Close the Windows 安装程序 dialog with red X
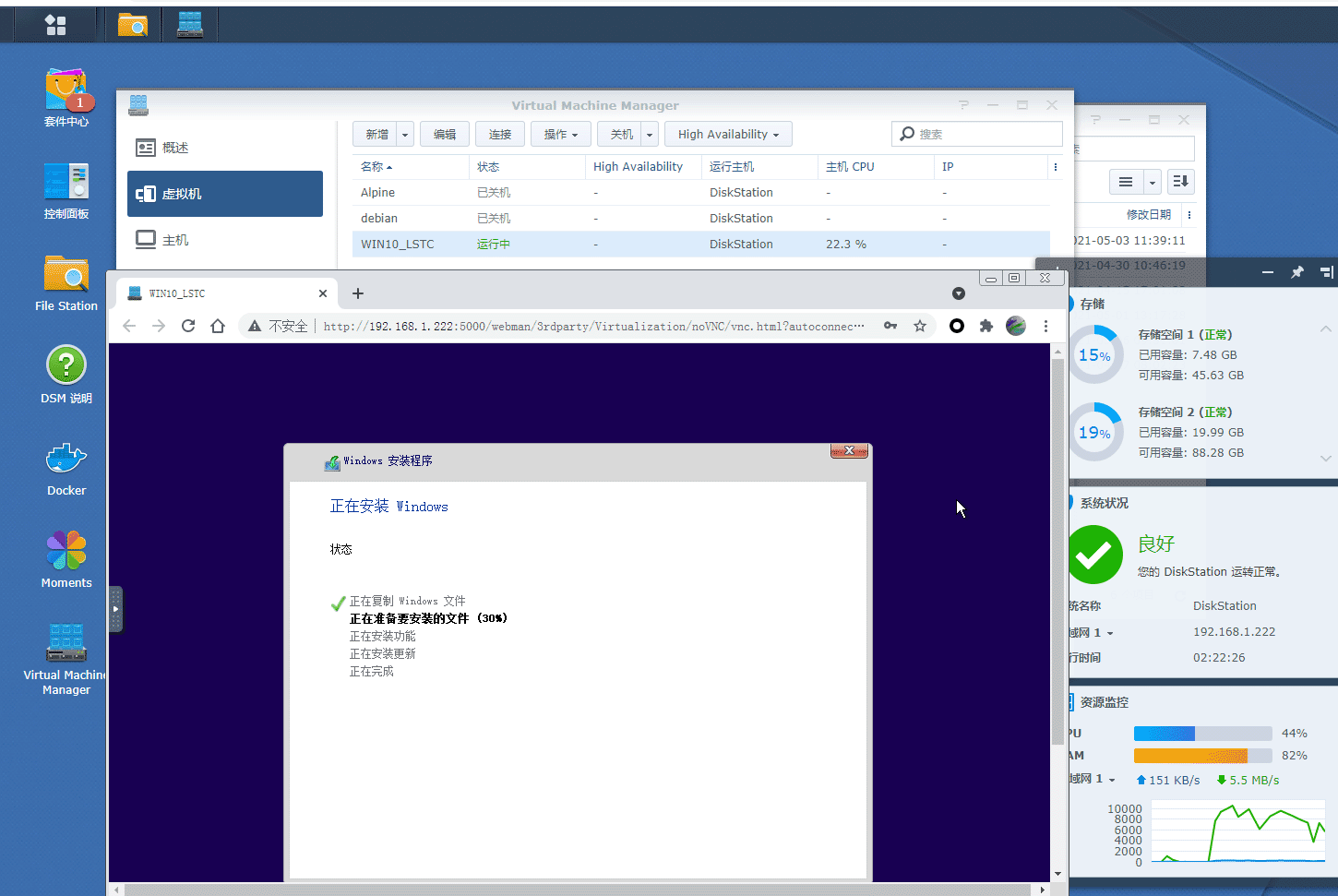 coord(849,451)
